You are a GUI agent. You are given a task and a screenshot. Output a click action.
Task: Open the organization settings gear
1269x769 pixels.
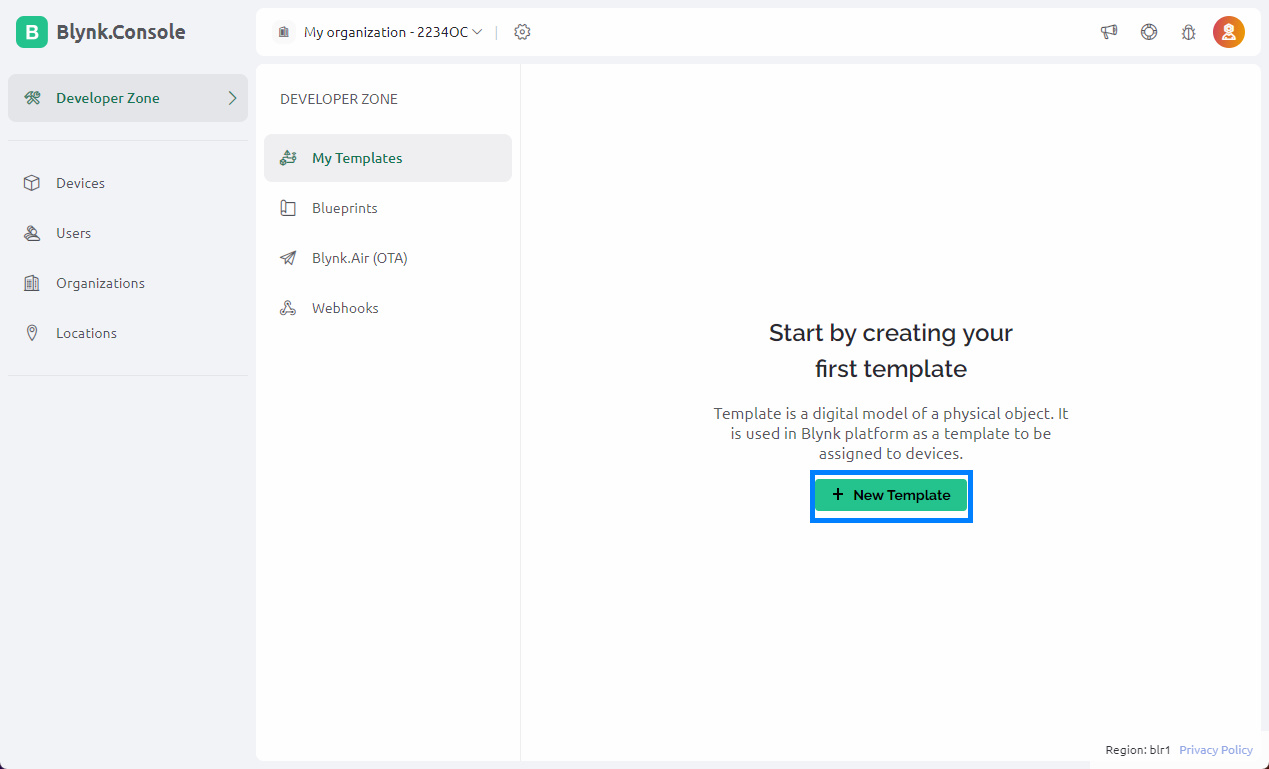point(522,32)
